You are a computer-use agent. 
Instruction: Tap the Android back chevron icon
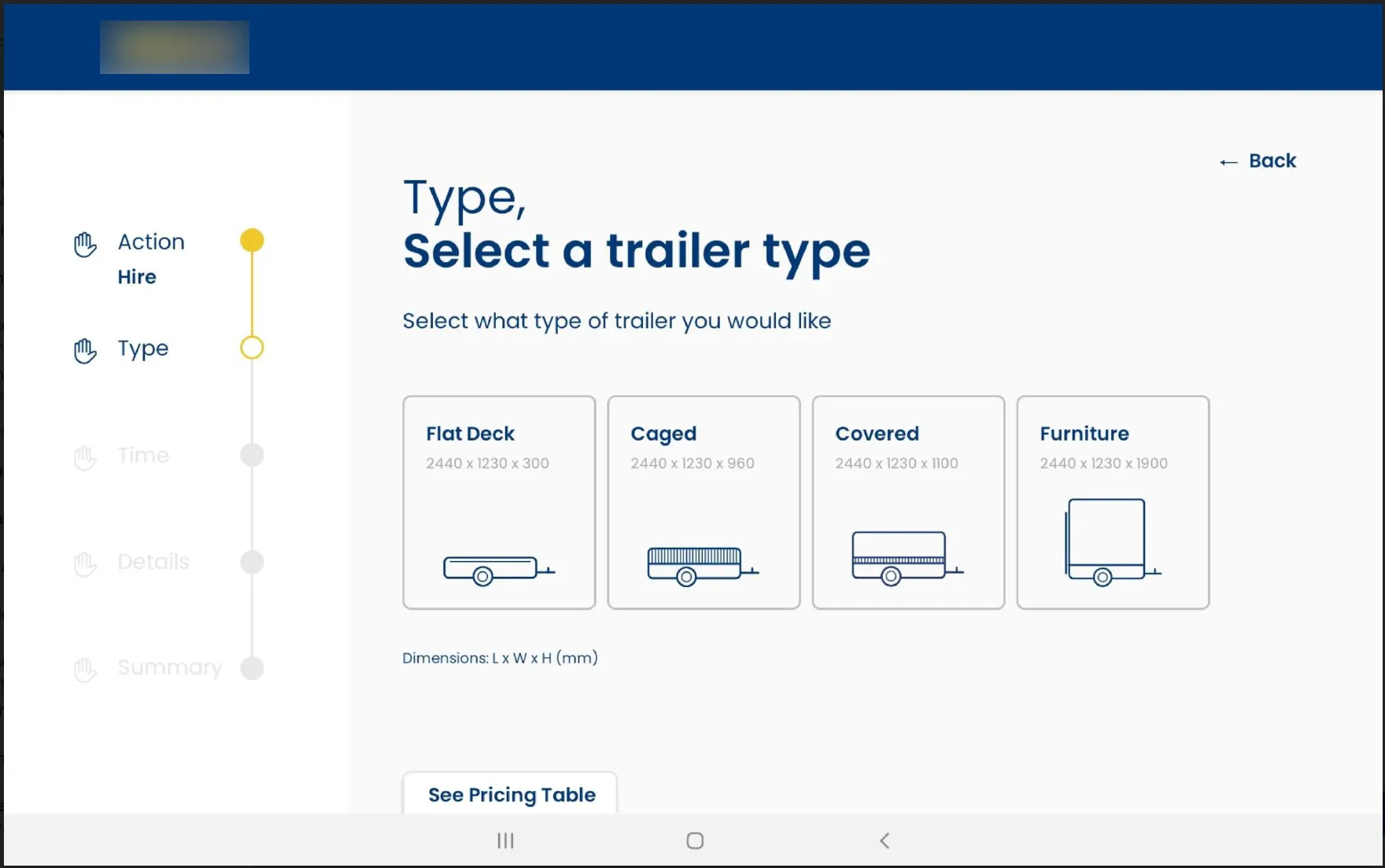[885, 840]
